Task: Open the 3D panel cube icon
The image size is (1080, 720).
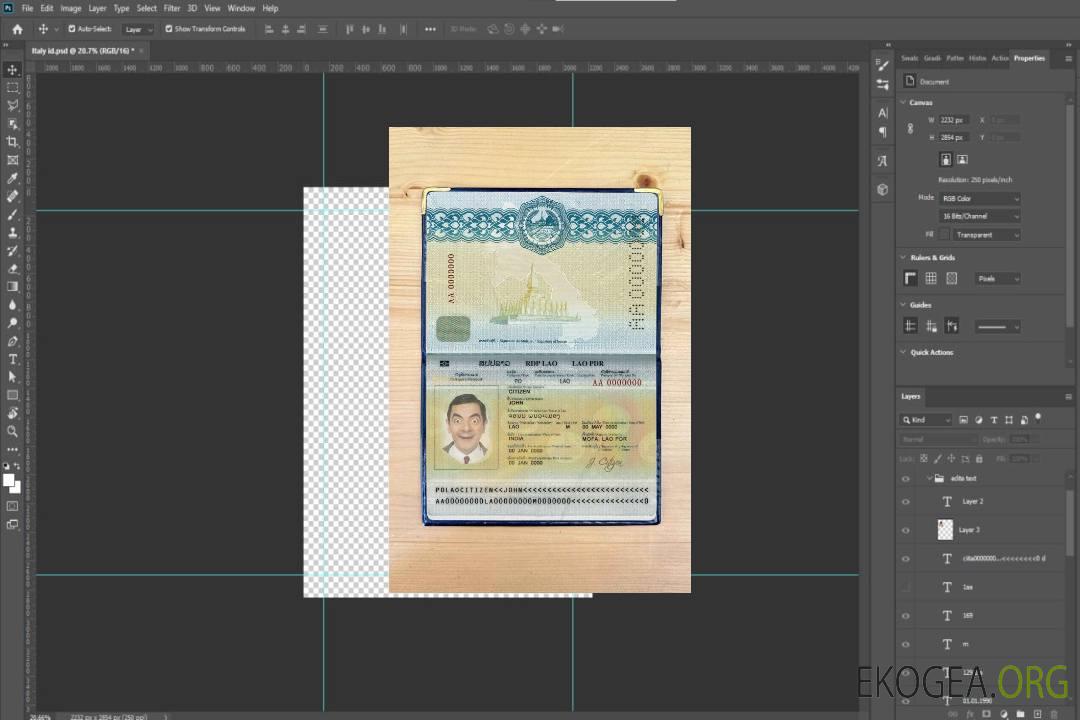Action: [882, 189]
